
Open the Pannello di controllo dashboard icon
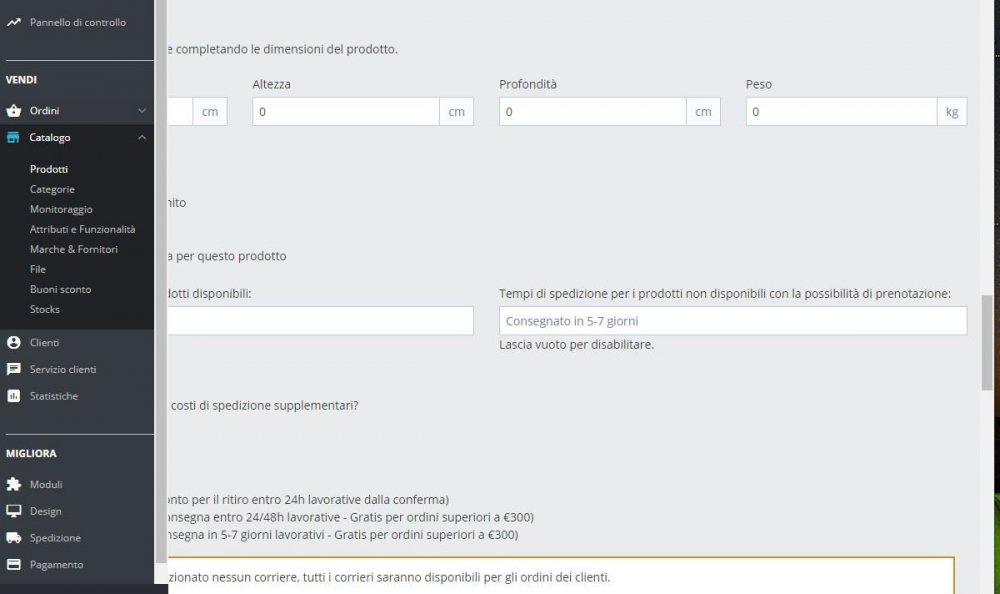pyautogui.click(x=13, y=22)
